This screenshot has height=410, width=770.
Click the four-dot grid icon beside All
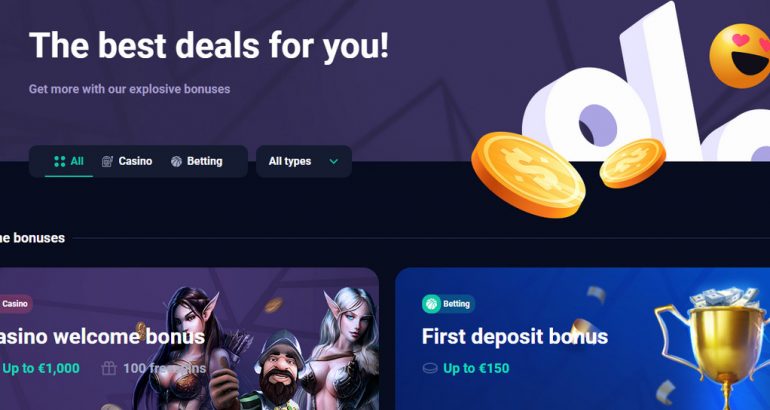[x=59, y=161]
